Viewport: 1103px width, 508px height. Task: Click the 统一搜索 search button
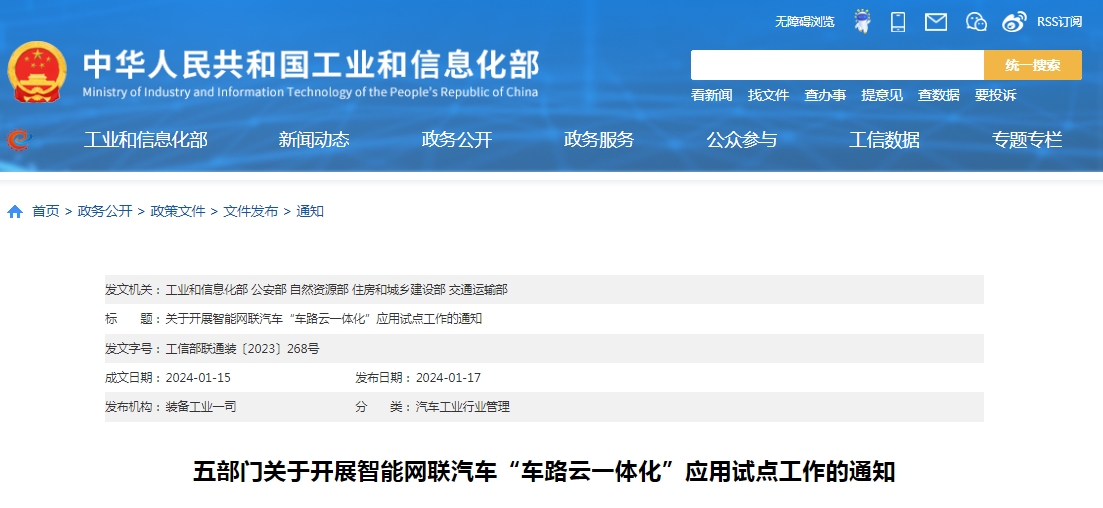click(x=1033, y=65)
